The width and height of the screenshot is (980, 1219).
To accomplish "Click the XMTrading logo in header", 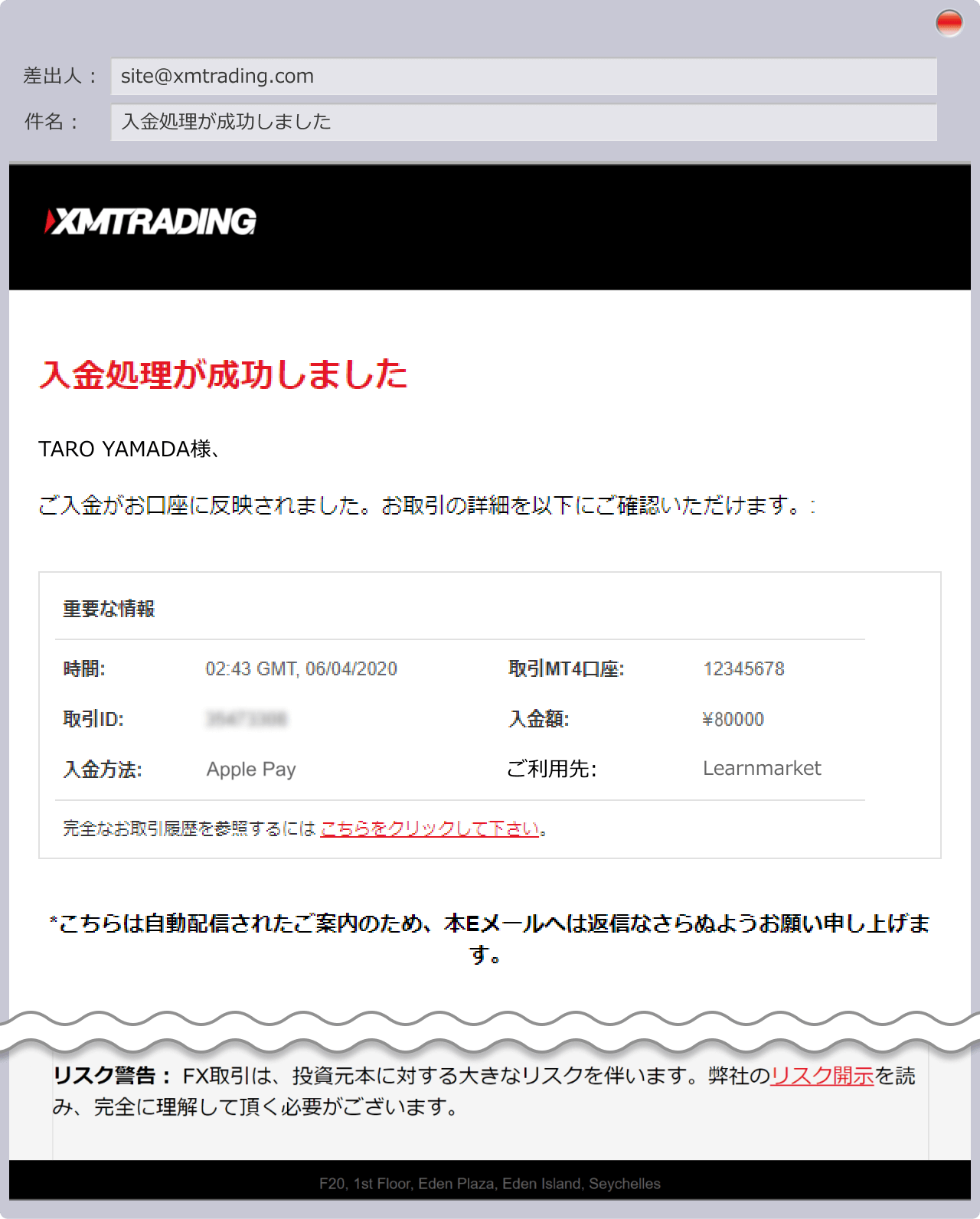I will click(151, 221).
